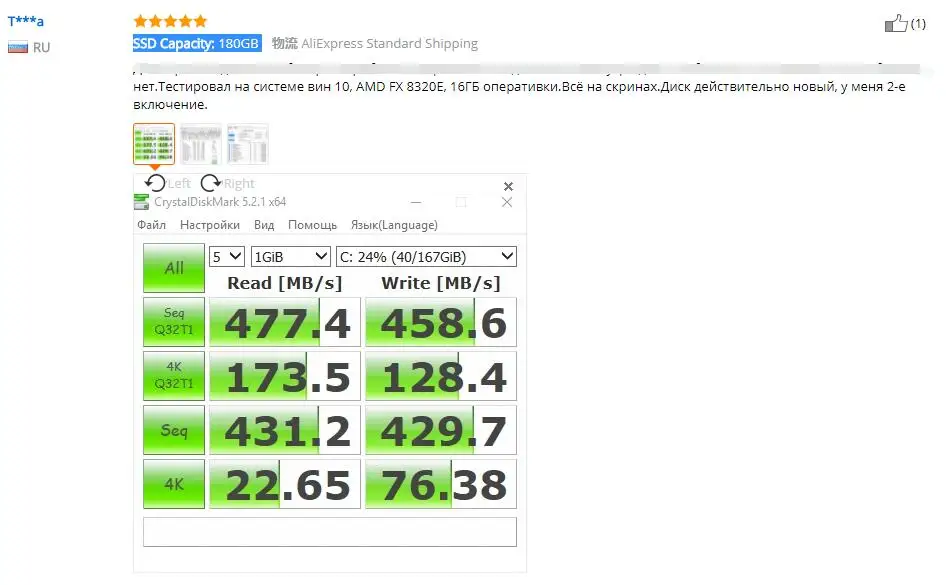Click the Write [MB/s] column header
Viewport: 946px width, 585px height.
click(441, 283)
